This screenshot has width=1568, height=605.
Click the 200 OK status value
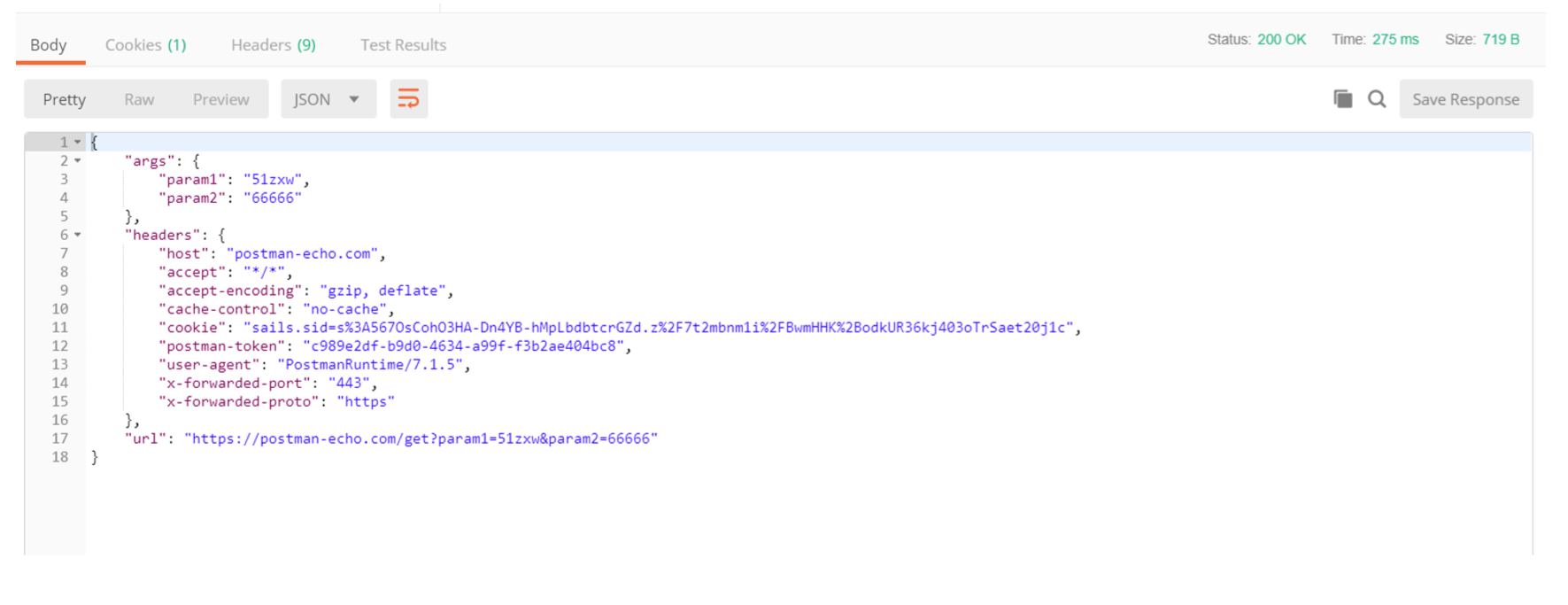(x=1281, y=40)
